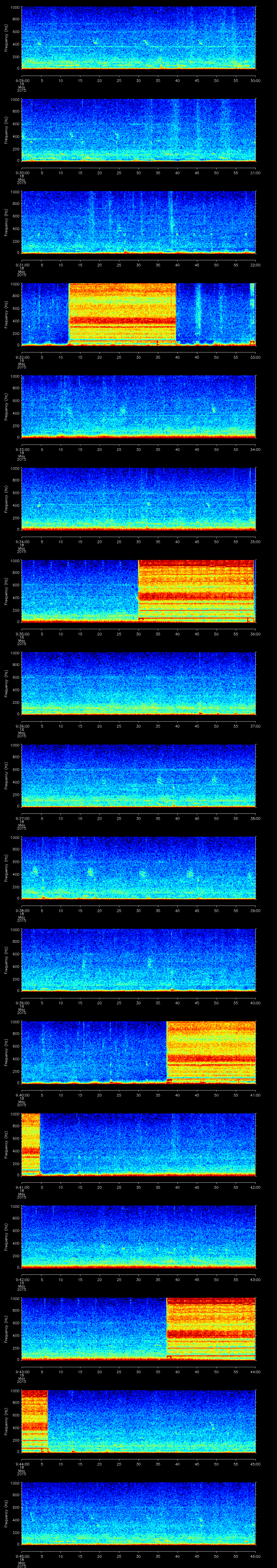The height and width of the screenshot is (1568, 277).
Task: Click the spectrogram panel starting at 9:30:00
Action: [138, 130]
